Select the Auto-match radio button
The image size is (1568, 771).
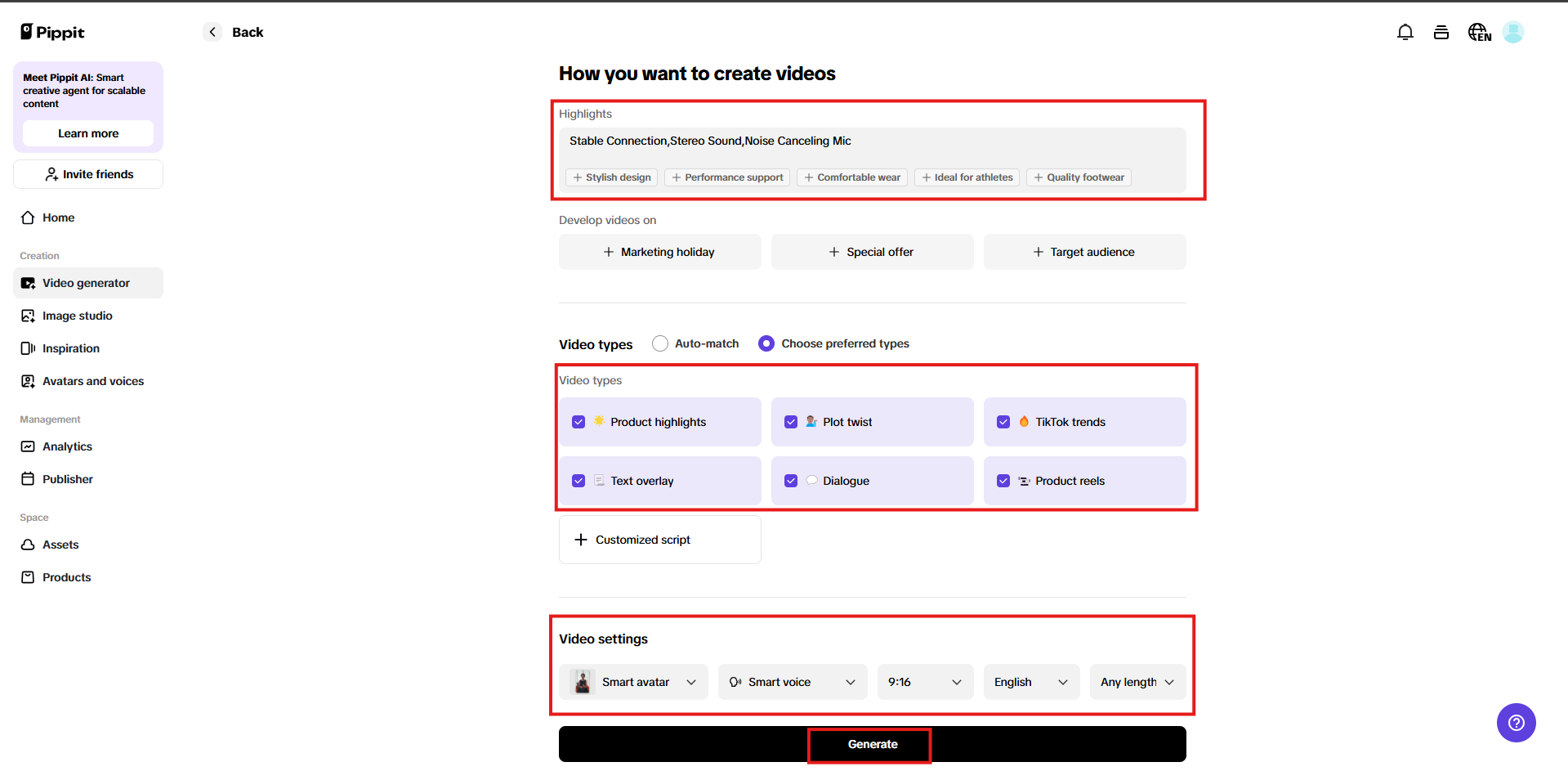[659, 343]
